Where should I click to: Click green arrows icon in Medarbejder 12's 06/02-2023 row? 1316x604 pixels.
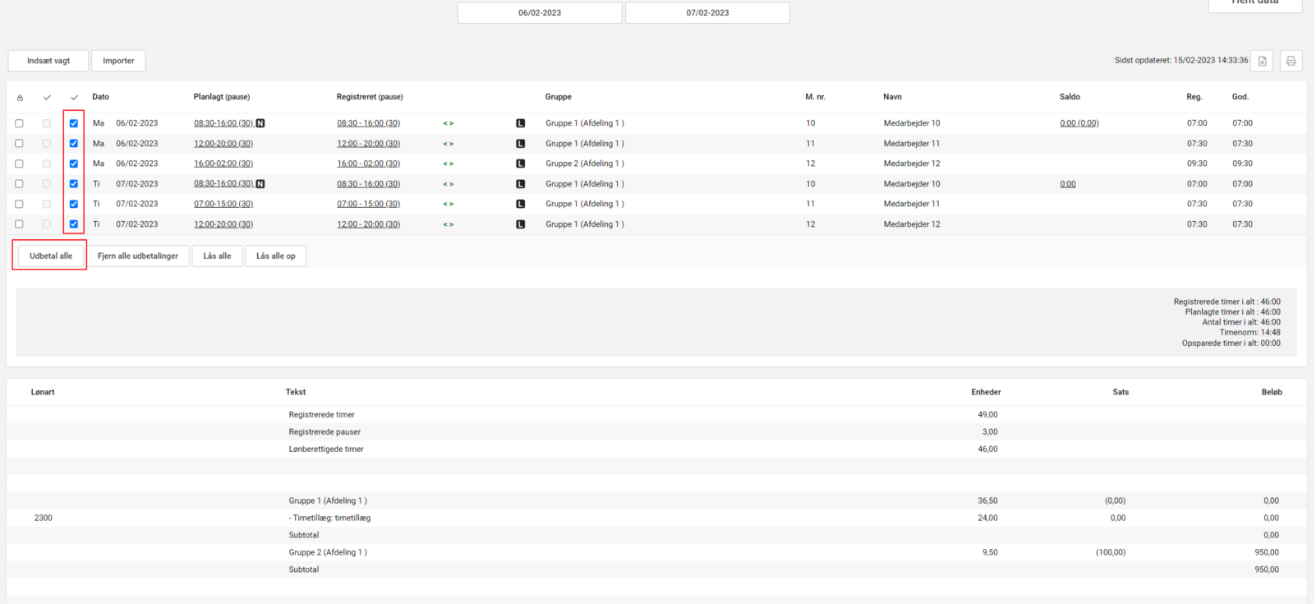pos(448,164)
